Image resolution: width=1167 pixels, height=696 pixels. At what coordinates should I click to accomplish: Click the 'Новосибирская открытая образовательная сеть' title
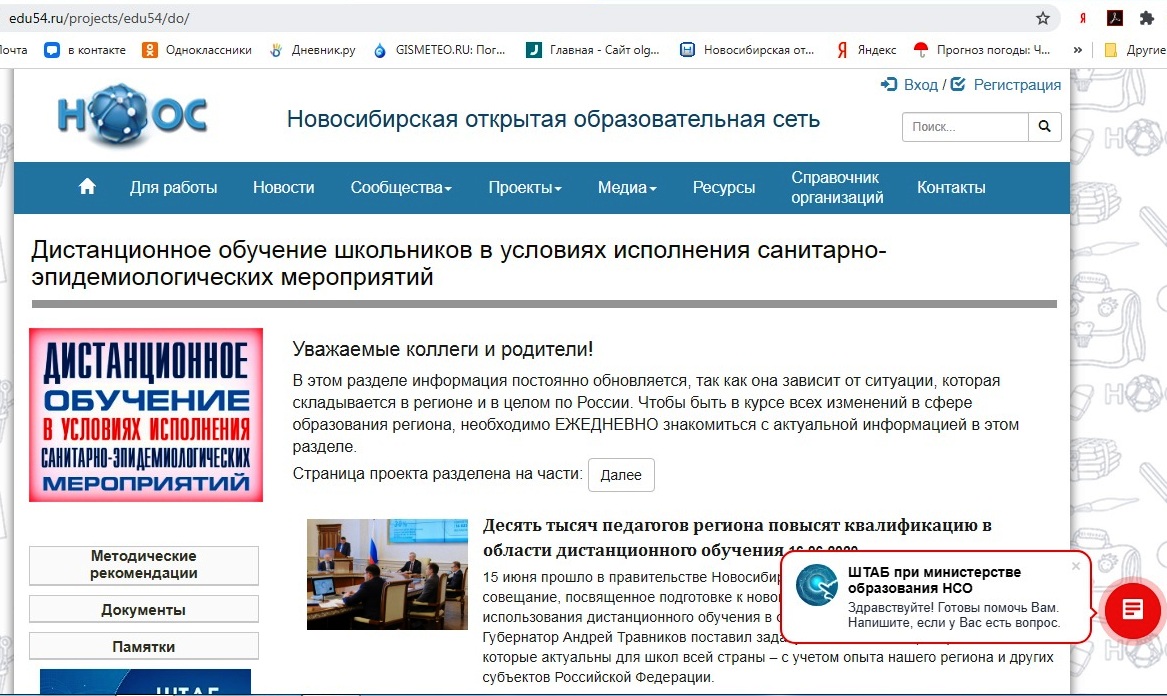553,119
